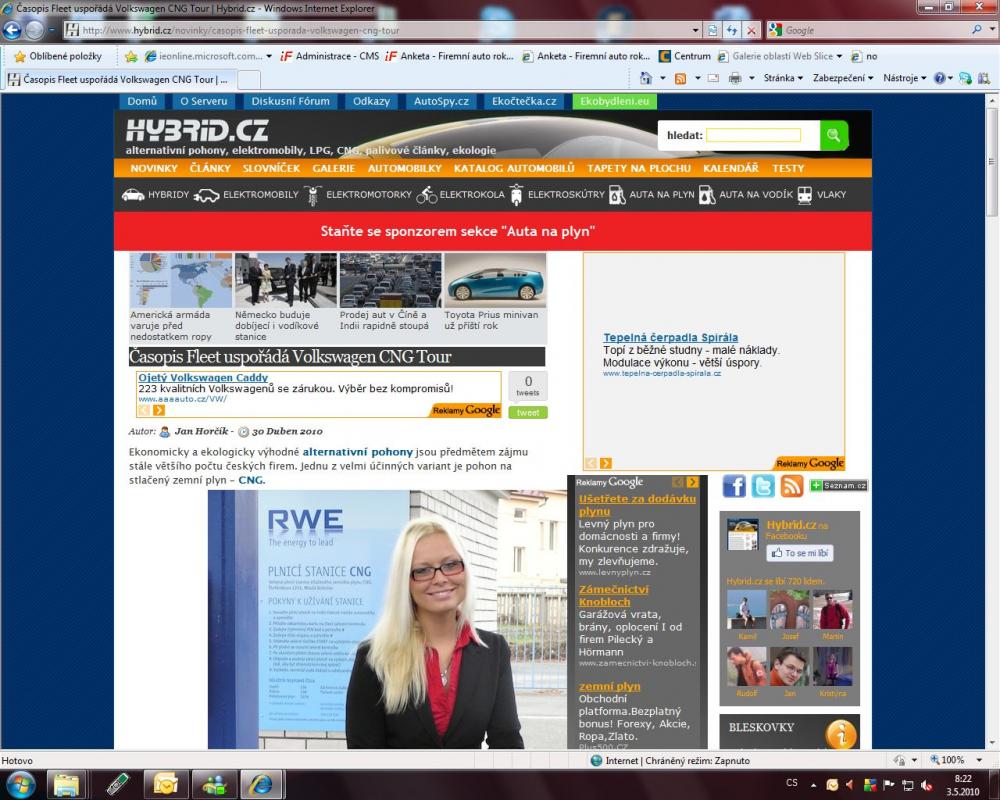Open the green Ekobydleni.eu tab
This screenshot has height=800, width=1000.
point(614,101)
